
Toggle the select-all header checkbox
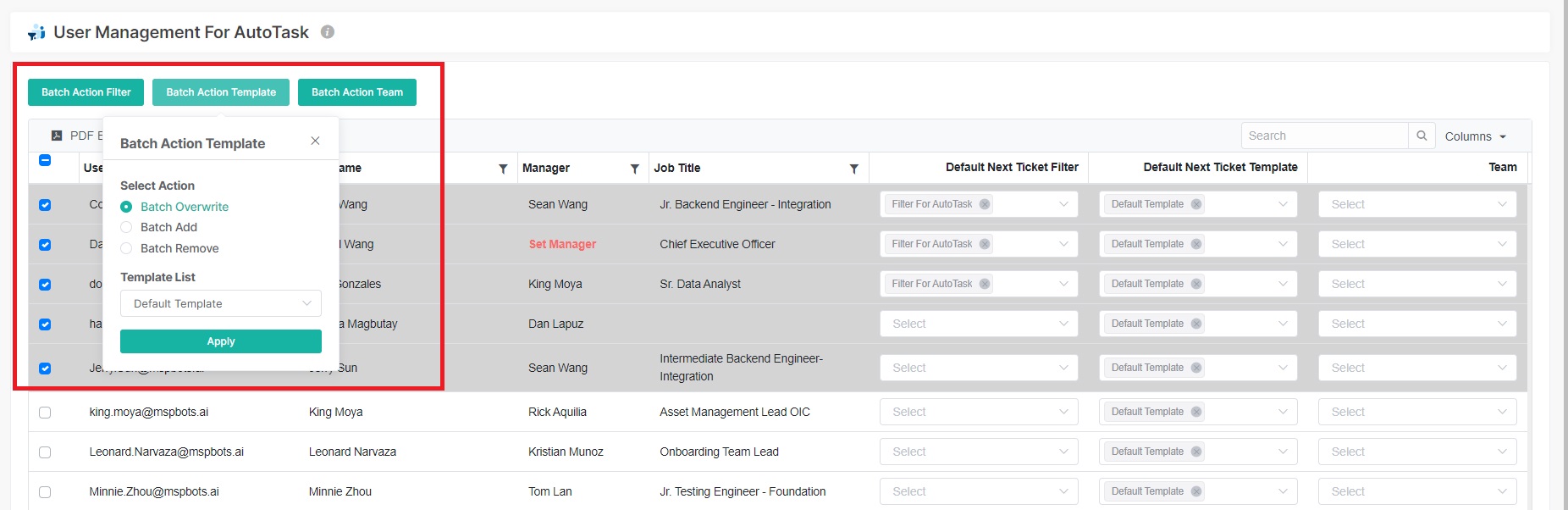(x=45, y=160)
